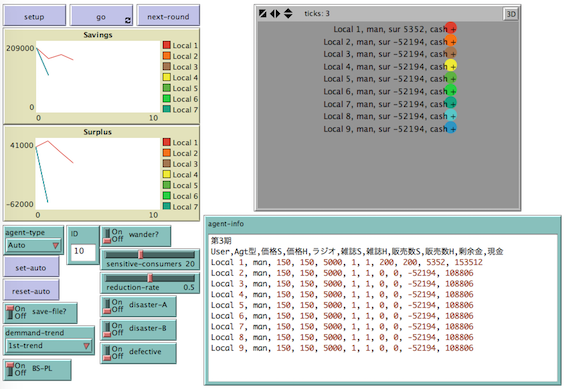Click Local 3 brown swatch in Savings legend

tap(167, 67)
